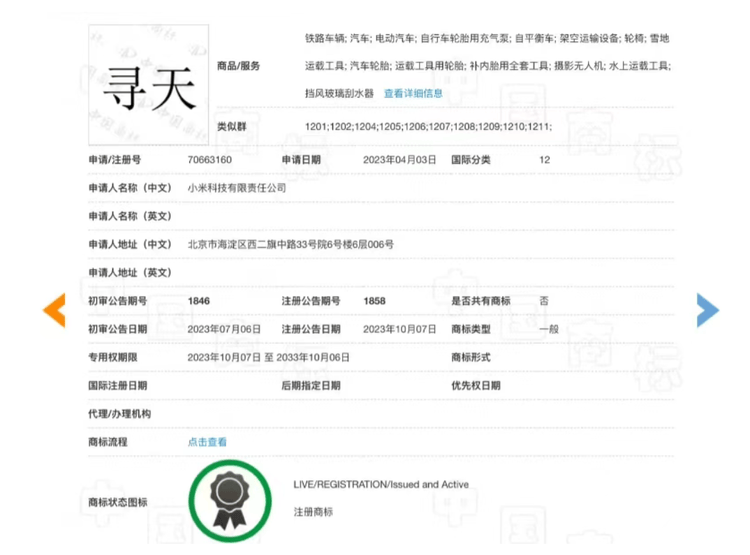Image resolution: width=750 pixels, height=555 pixels.
Task: Select the 商标形式 label
Action: [471, 357]
